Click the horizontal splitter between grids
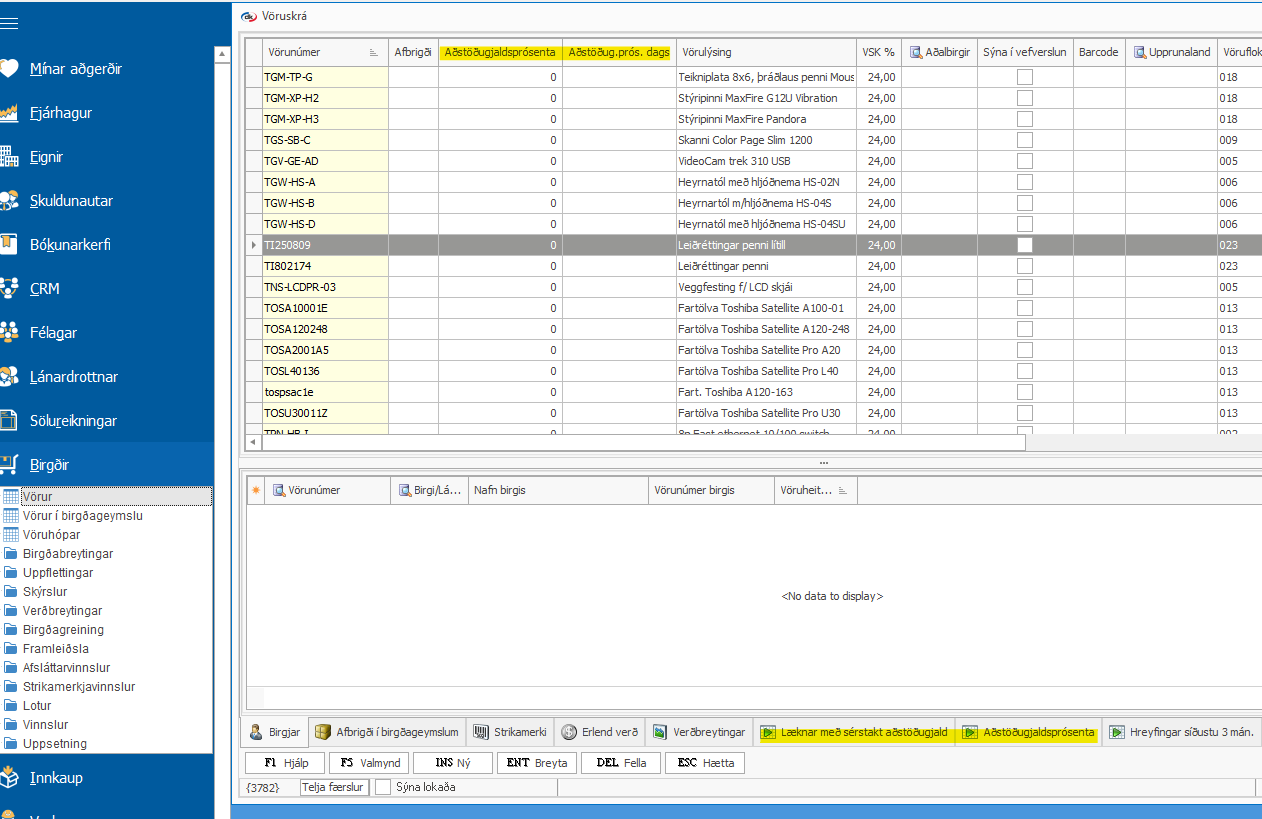The image size is (1262, 819). (x=823, y=463)
